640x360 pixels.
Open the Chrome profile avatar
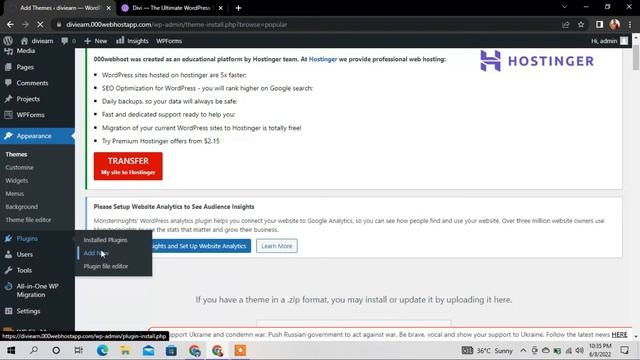coord(615,24)
